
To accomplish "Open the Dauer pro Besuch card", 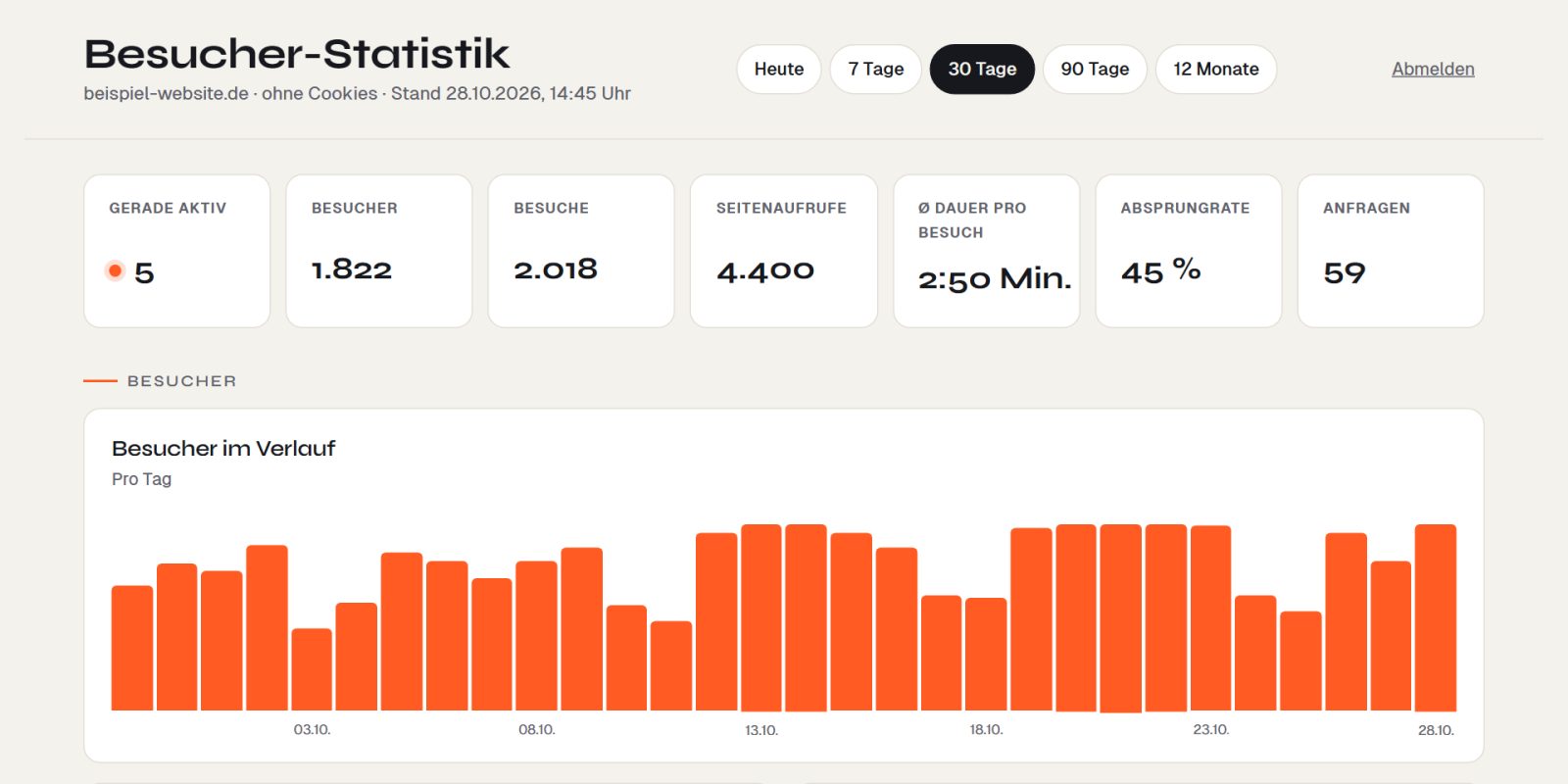I will [x=987, y=251].
